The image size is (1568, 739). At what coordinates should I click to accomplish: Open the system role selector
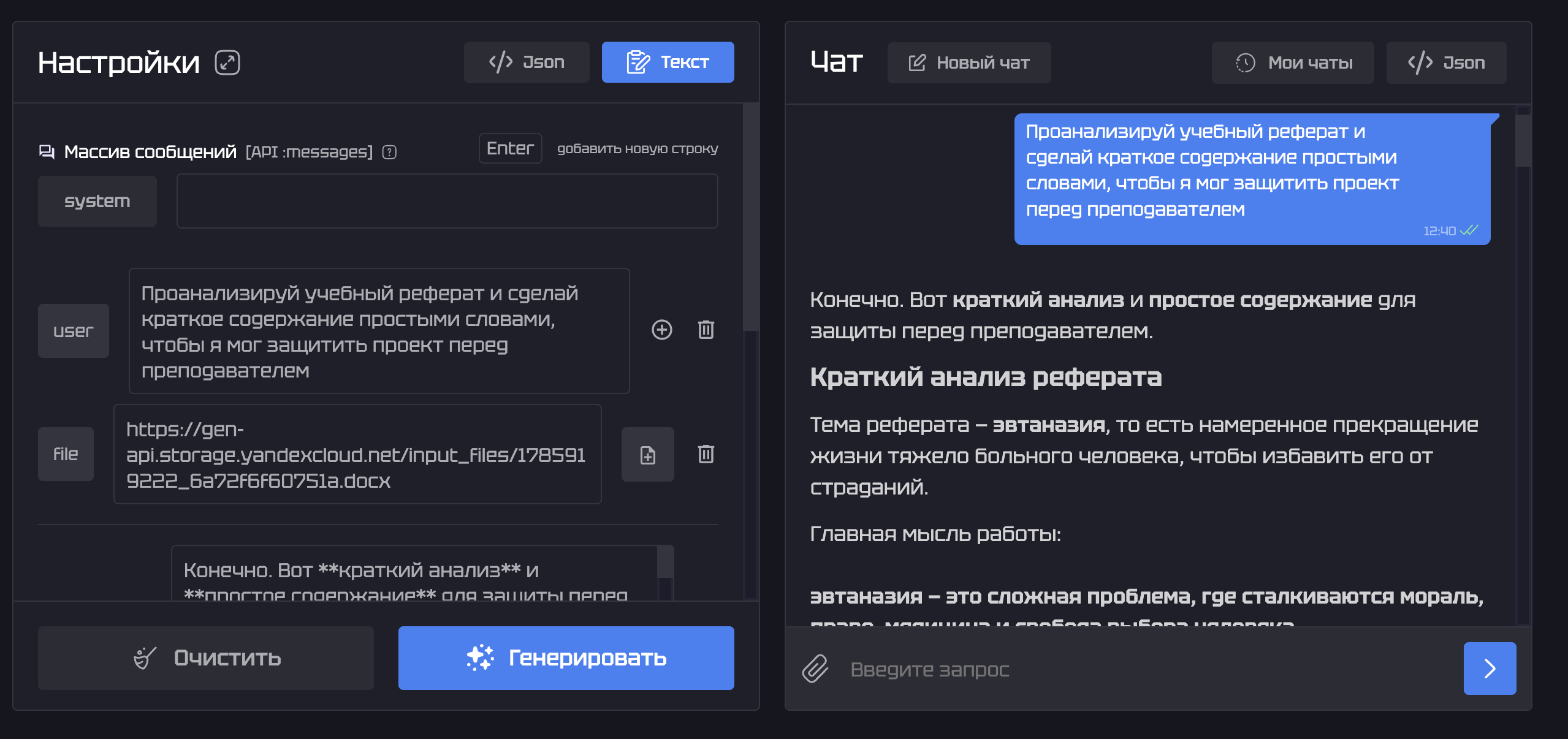[x=97, y=201]
